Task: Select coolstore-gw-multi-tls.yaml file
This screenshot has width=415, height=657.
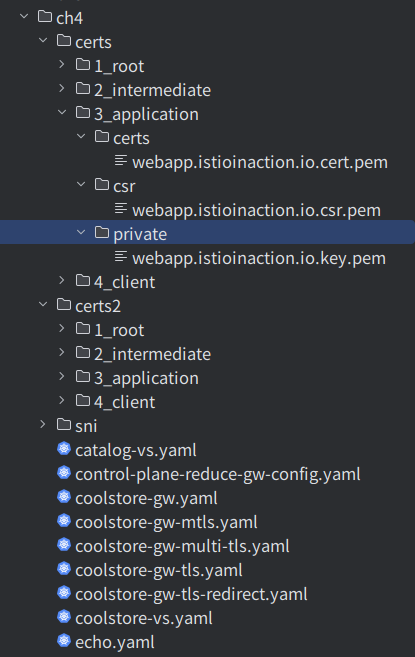Action: 182,546
